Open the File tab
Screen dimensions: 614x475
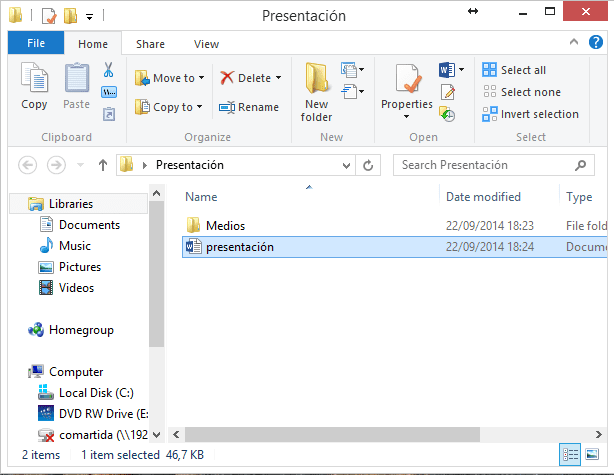[36, 43]
